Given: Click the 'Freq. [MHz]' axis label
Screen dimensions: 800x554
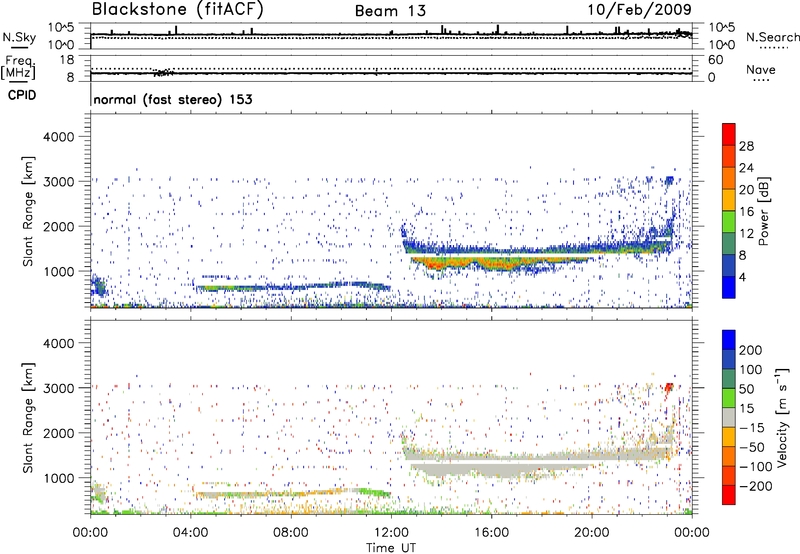Looking at the screenshot, I should 19,67.
